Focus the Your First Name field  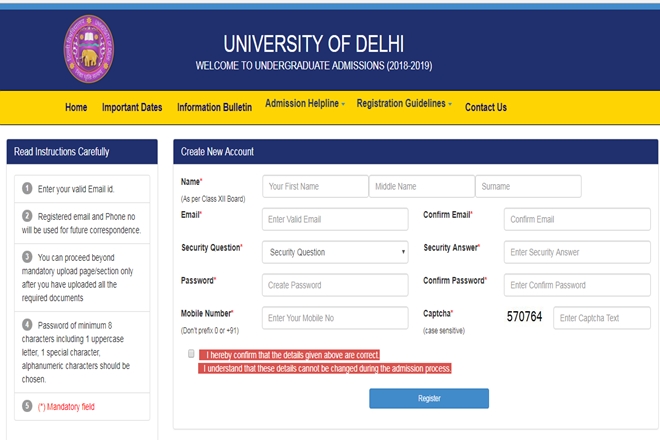point(315,187)
